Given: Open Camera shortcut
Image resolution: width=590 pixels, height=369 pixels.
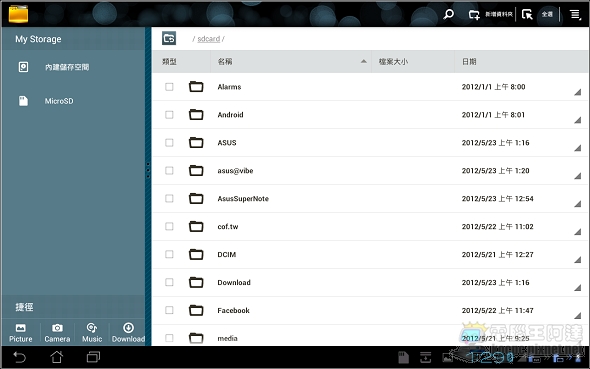Looking at the screenshot, I should point(57,333).
